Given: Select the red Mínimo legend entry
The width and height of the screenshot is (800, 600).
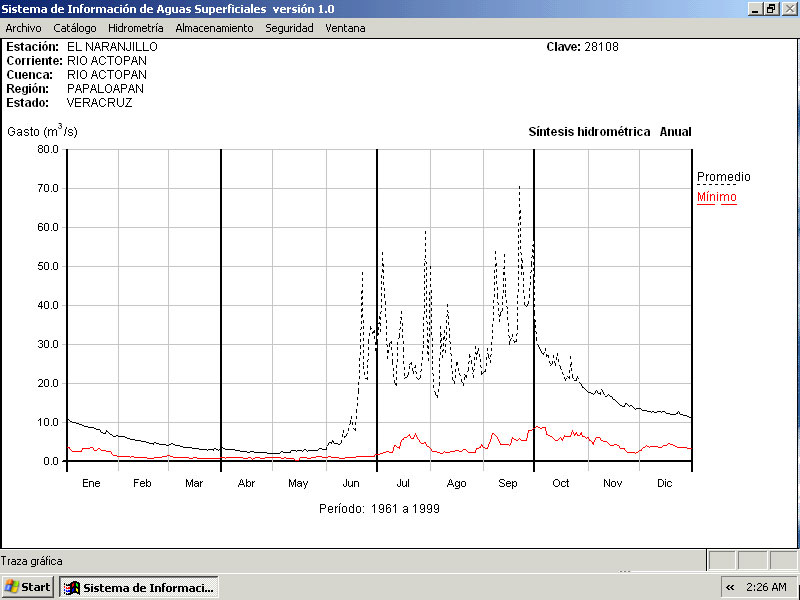Looking at the screenshot, I should coord(716,197).
